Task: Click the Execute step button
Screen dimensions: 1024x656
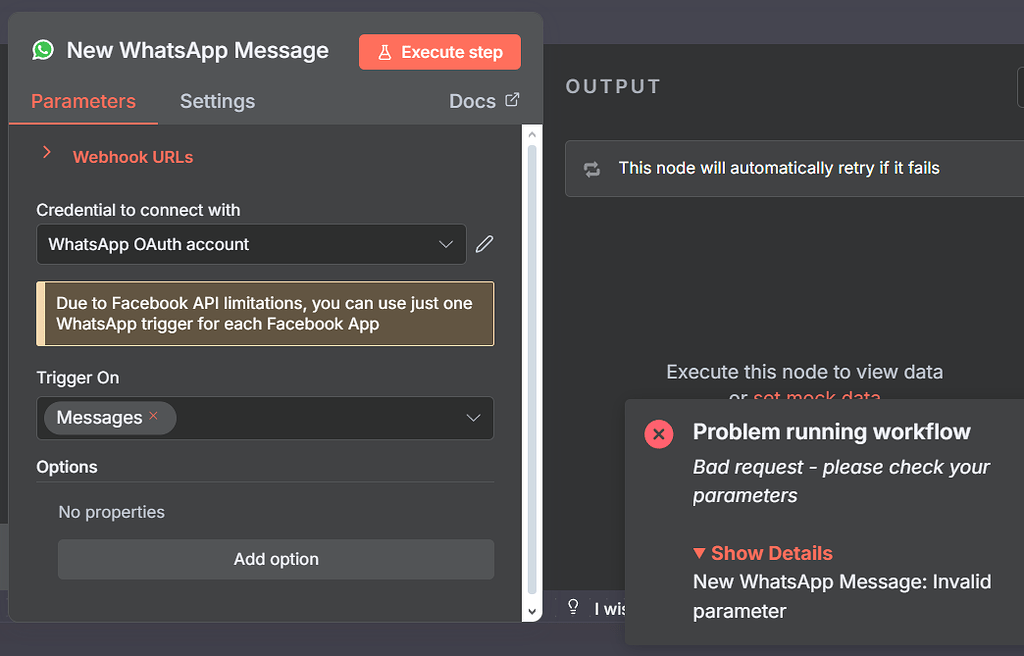Action: coord(440,51)
